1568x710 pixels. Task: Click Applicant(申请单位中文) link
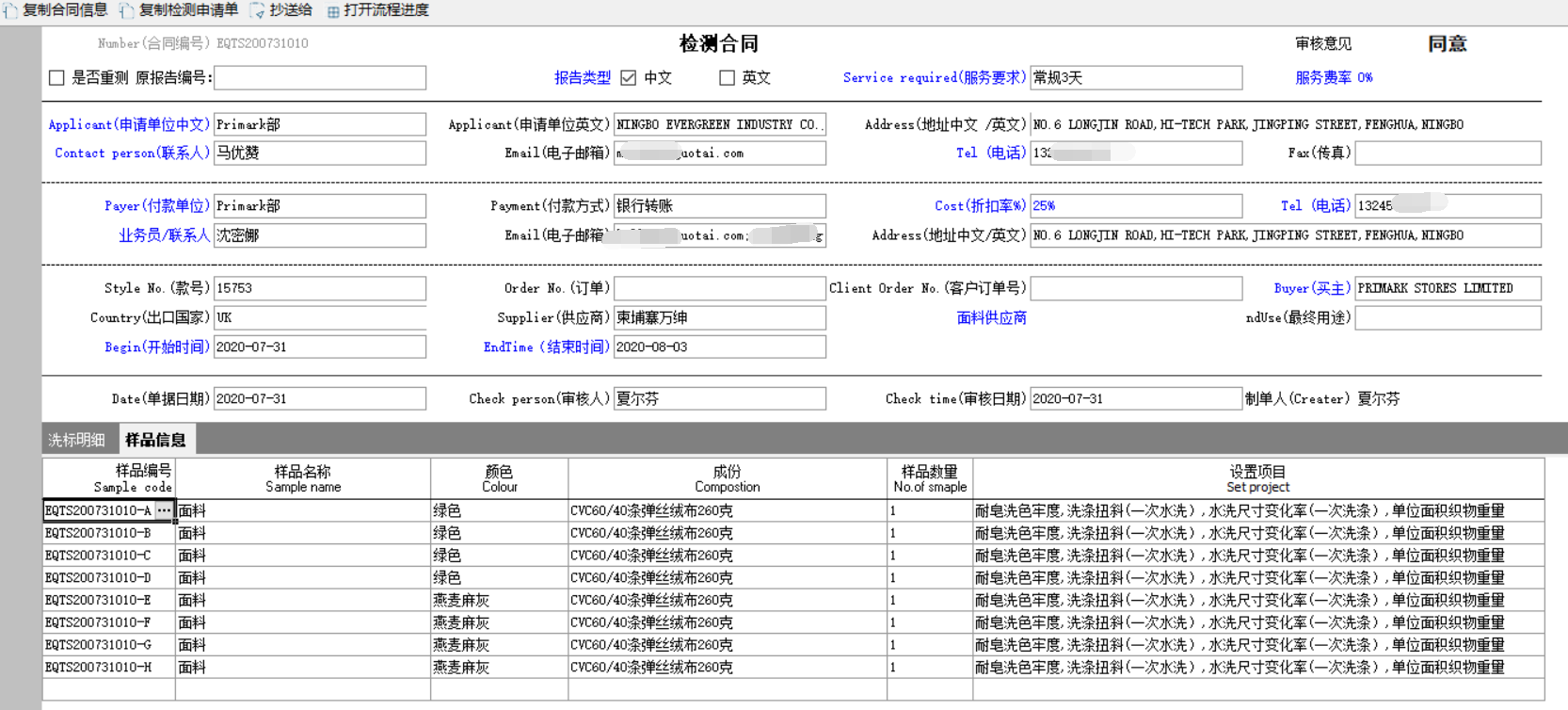tap(129, 124)
